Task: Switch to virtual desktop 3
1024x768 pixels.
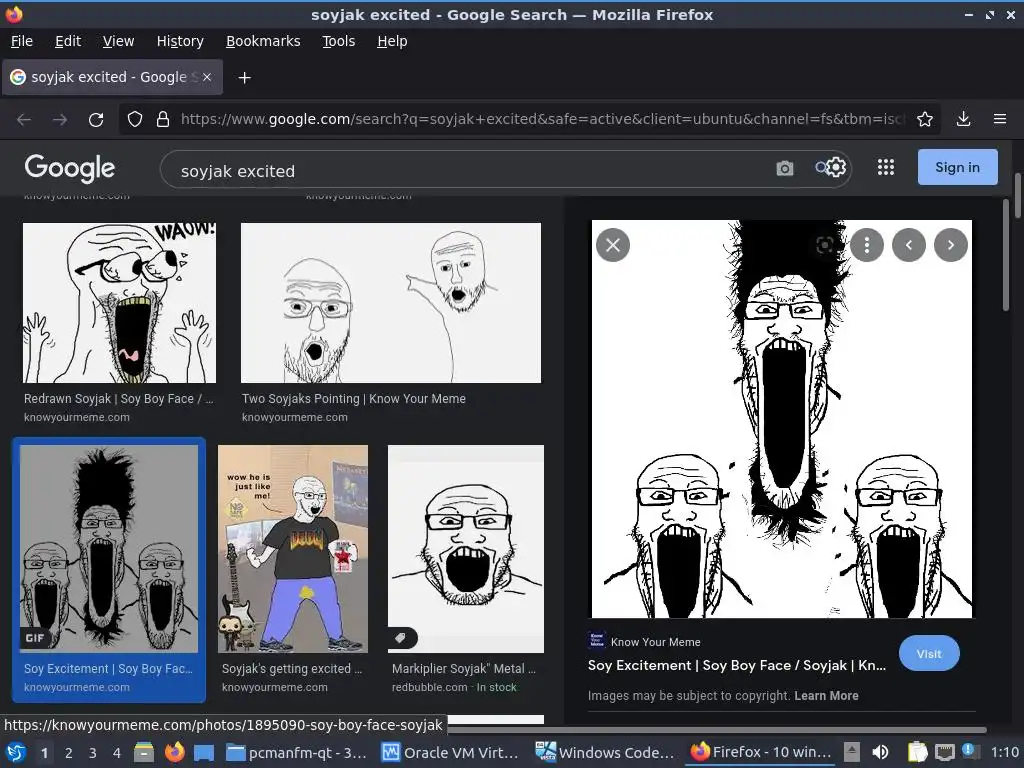Action: pyautogui.click(x=93, y=753)
